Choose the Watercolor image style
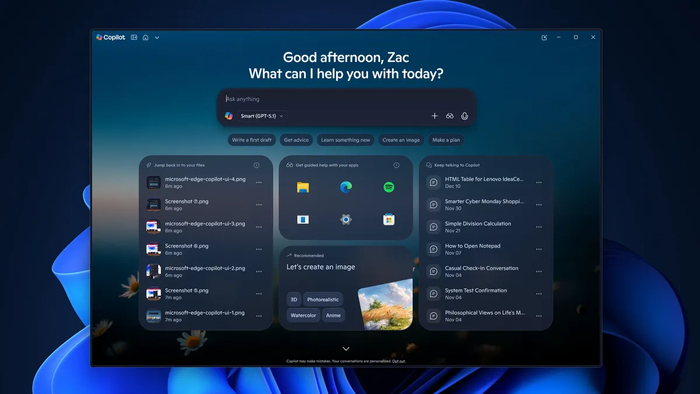Viewport: 700px width, 394px height. coord(303,315)
